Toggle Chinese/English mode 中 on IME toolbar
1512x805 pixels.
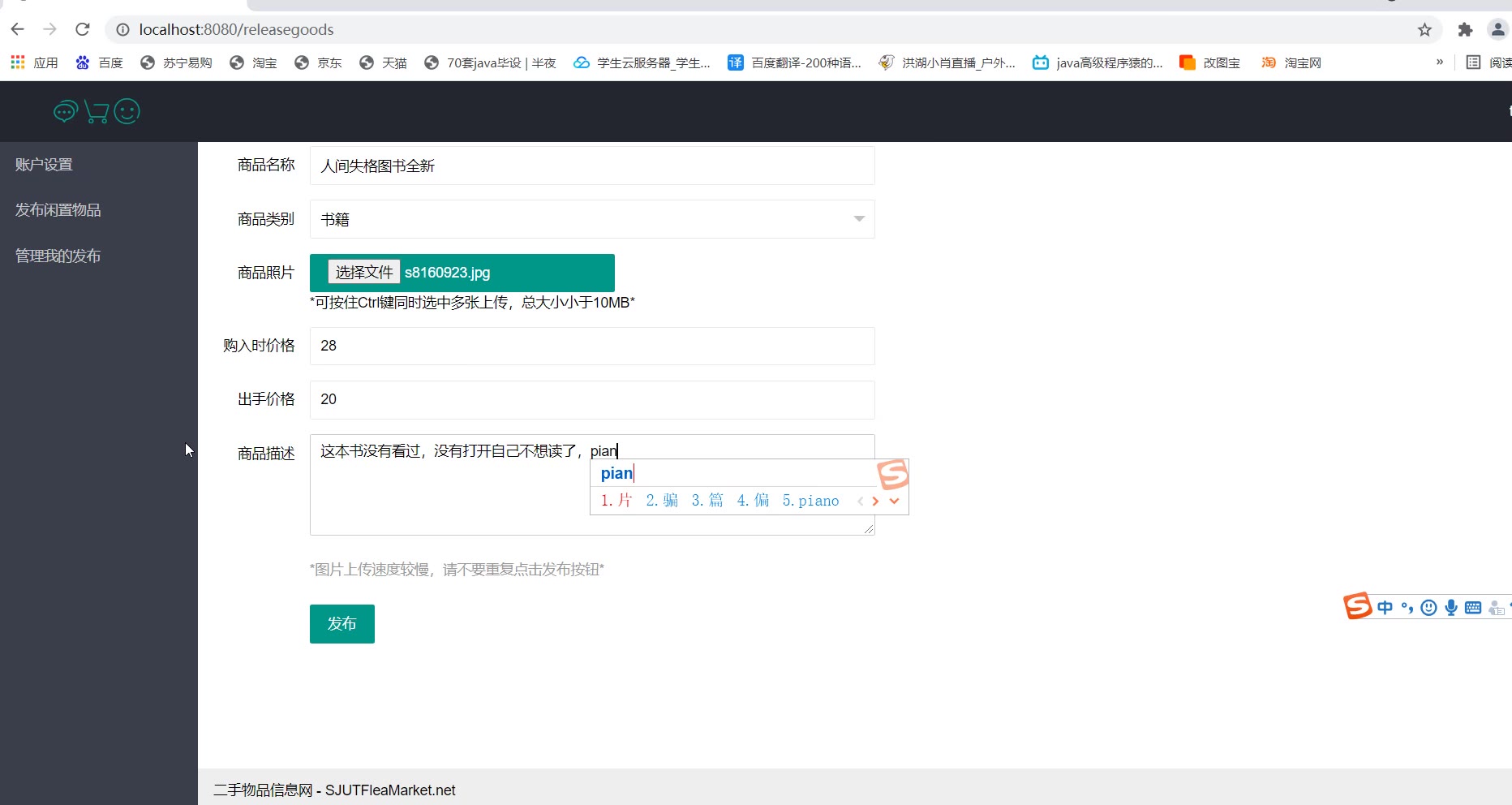point(1385,607)
